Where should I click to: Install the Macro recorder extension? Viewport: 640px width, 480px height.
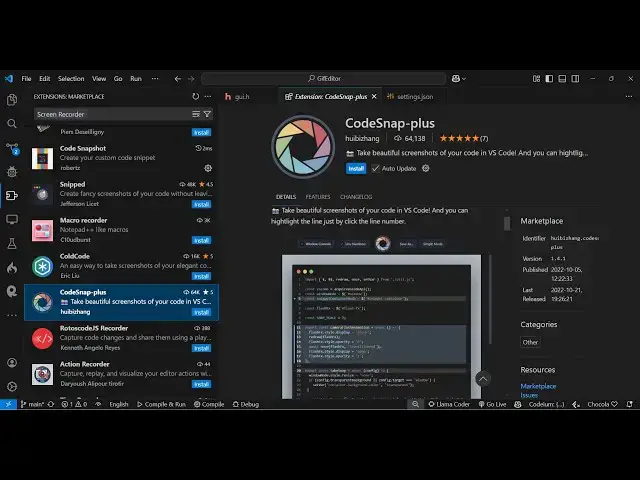tap(202, 240)
